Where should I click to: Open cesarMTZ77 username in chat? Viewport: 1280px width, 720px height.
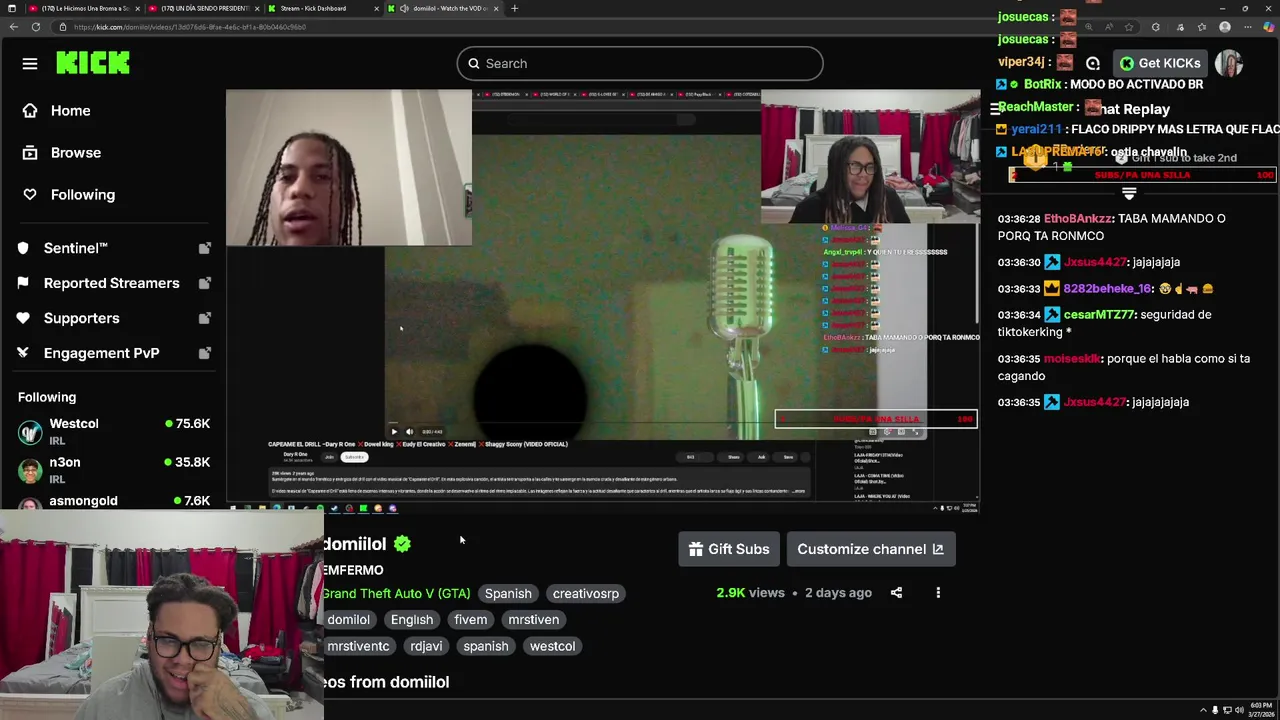coord(1099,315)
